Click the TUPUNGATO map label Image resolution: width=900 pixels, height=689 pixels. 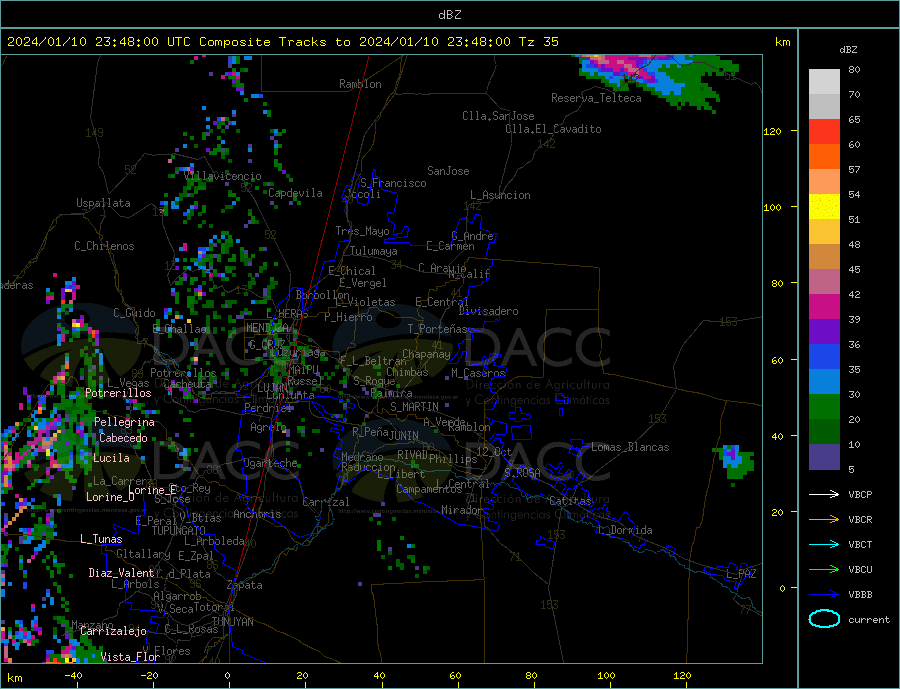pyautogui.click(x=179, y=531)
